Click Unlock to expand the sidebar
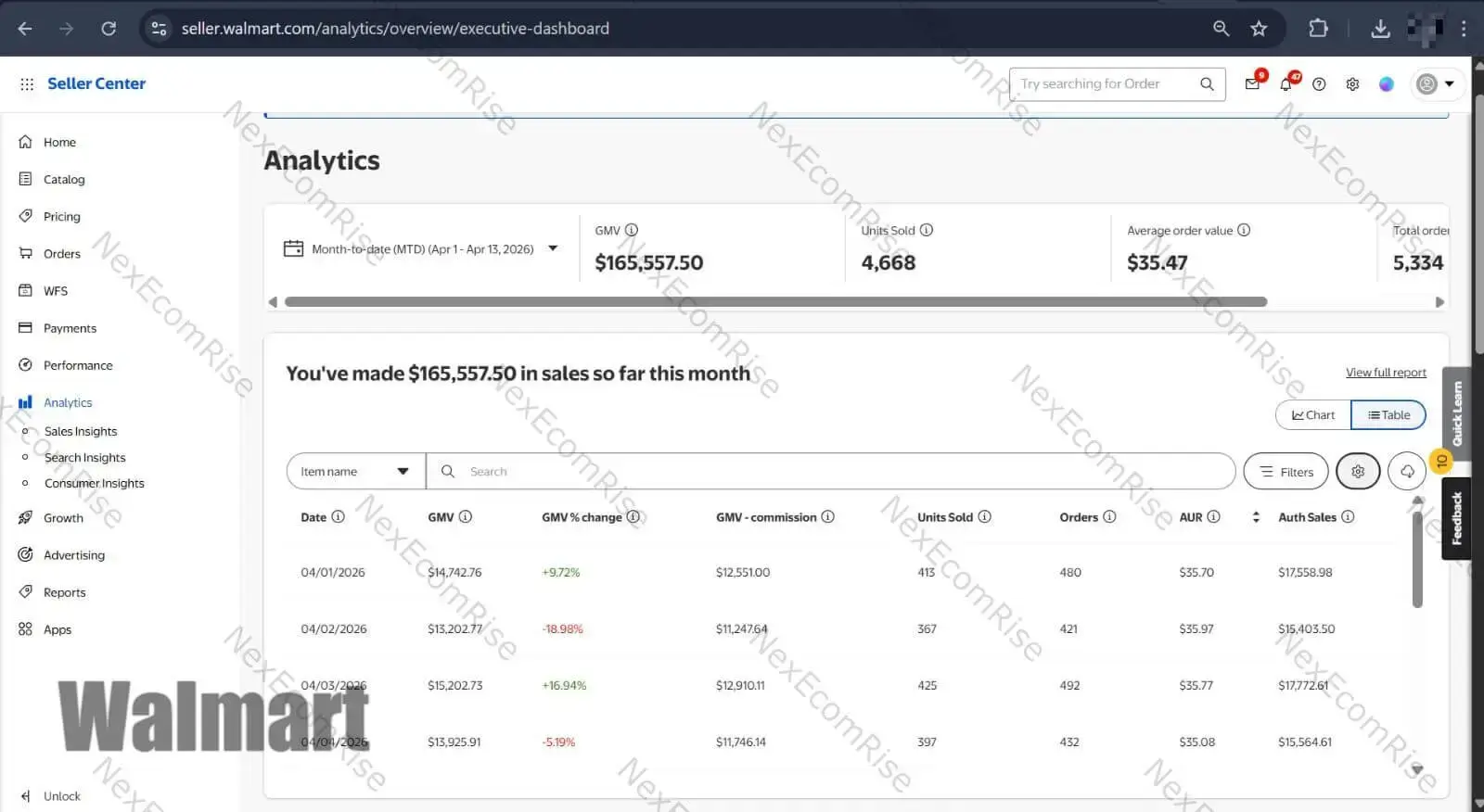This screenshot has height=812, width=1484. [61, 796]
